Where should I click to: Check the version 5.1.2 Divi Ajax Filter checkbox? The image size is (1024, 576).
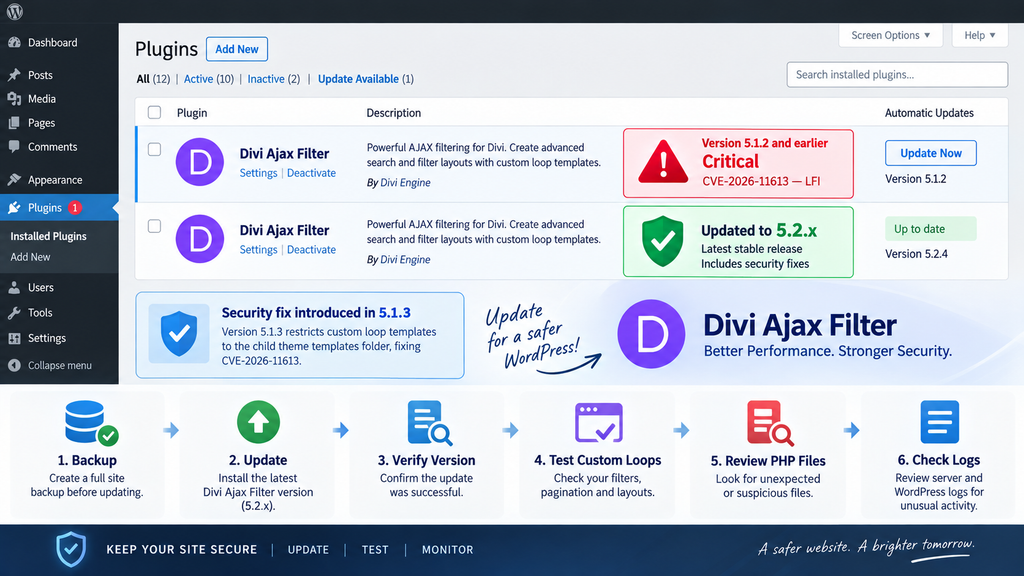click(154, 150)
